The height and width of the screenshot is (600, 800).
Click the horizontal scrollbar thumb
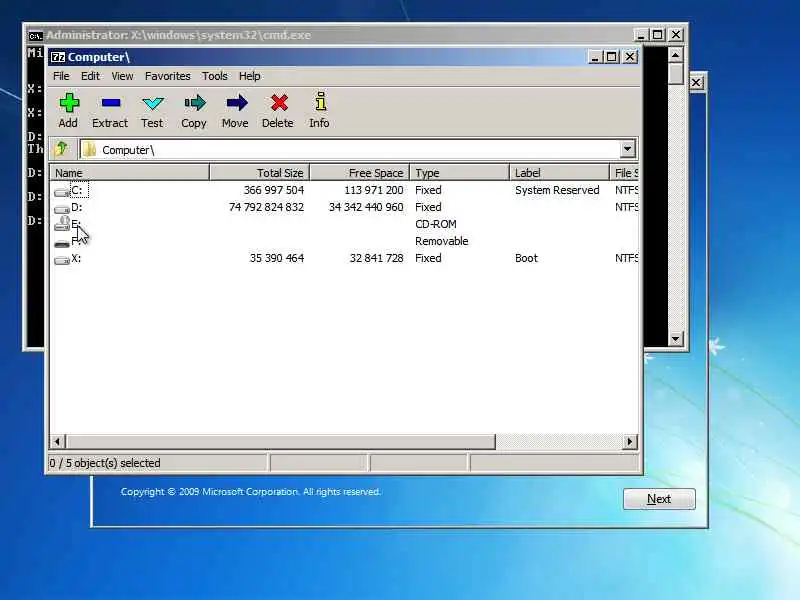point(281,442)
